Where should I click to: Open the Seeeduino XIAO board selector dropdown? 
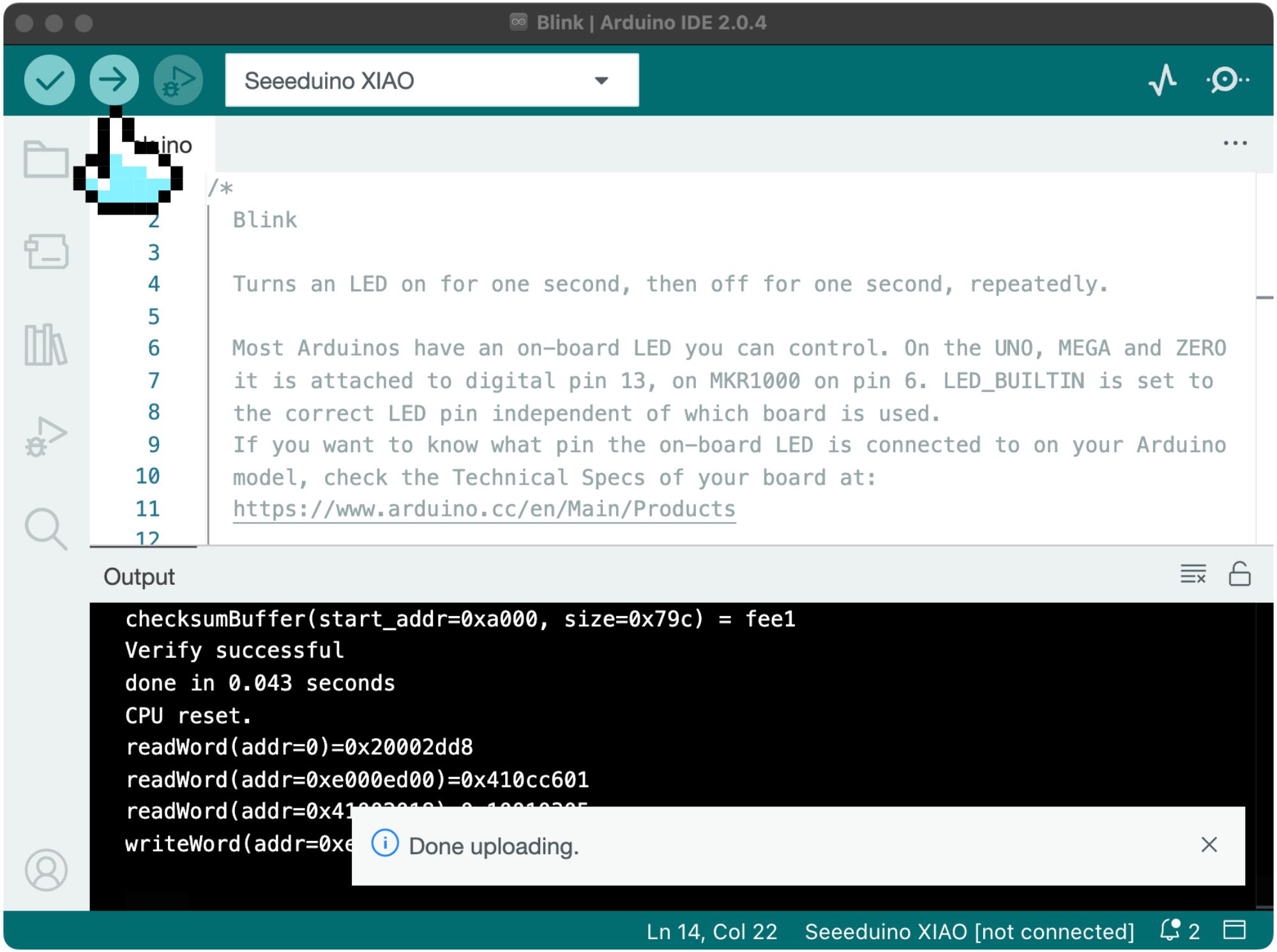coord(432,80)
